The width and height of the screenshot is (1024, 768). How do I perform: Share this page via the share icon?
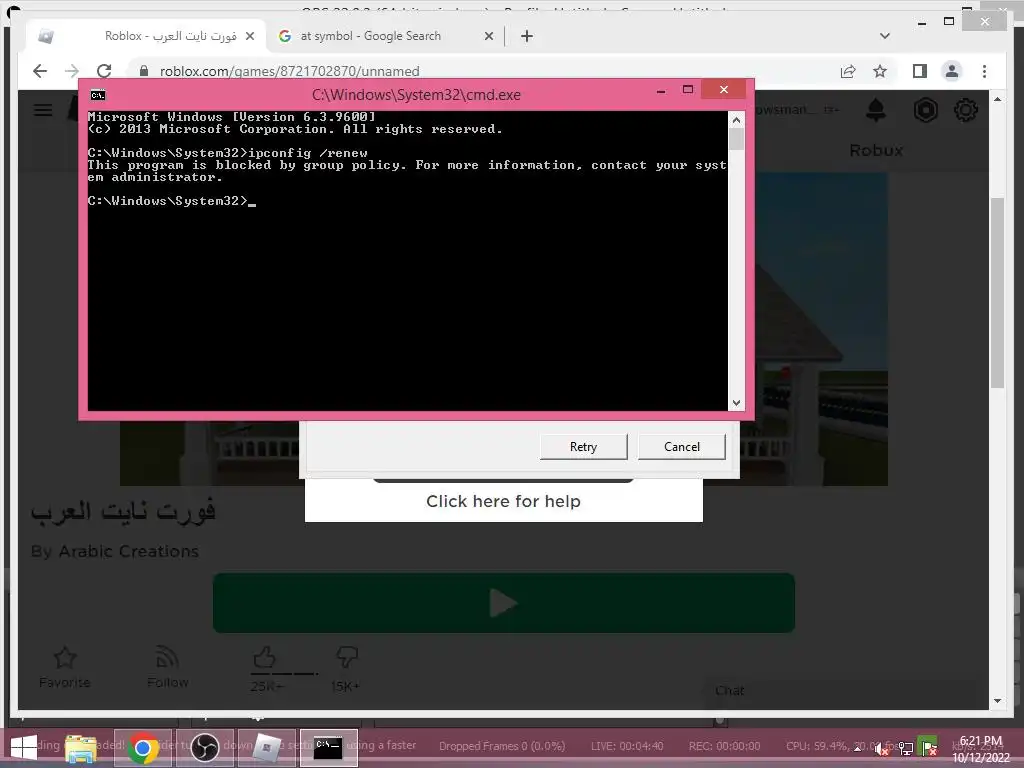[848, 71]
